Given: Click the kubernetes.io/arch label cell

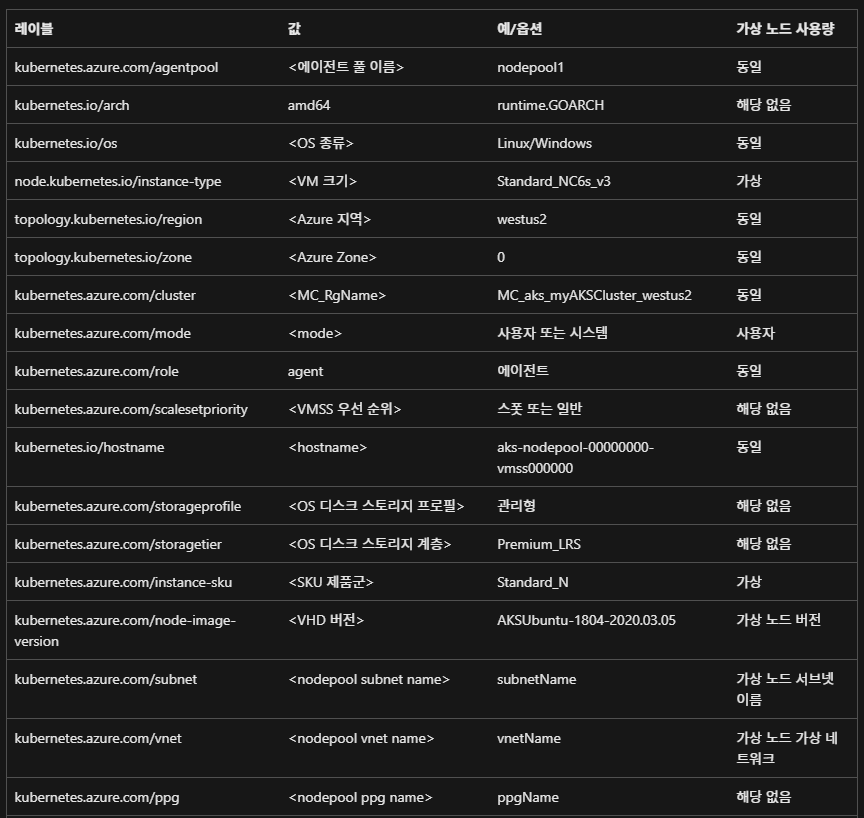Looking at the screenshot, I should (x=72, y=105).
